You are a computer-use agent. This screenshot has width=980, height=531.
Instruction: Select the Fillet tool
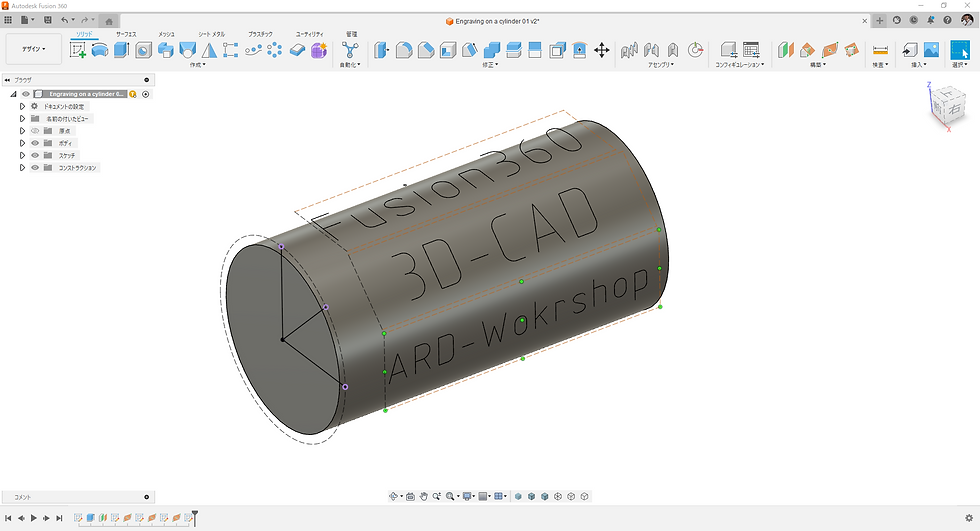pos(404,50)
